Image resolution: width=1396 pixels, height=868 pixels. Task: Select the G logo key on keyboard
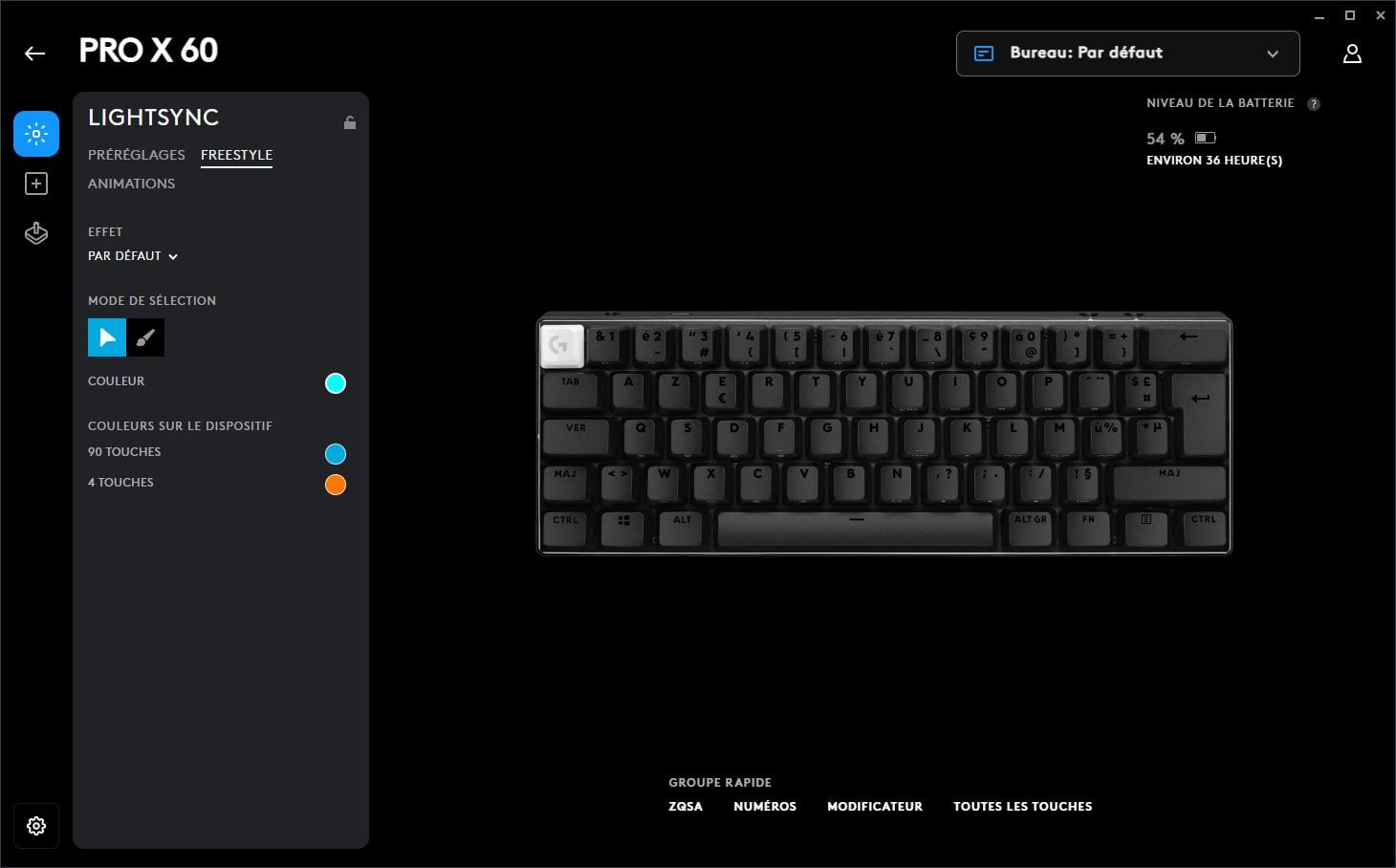(562, 345)
